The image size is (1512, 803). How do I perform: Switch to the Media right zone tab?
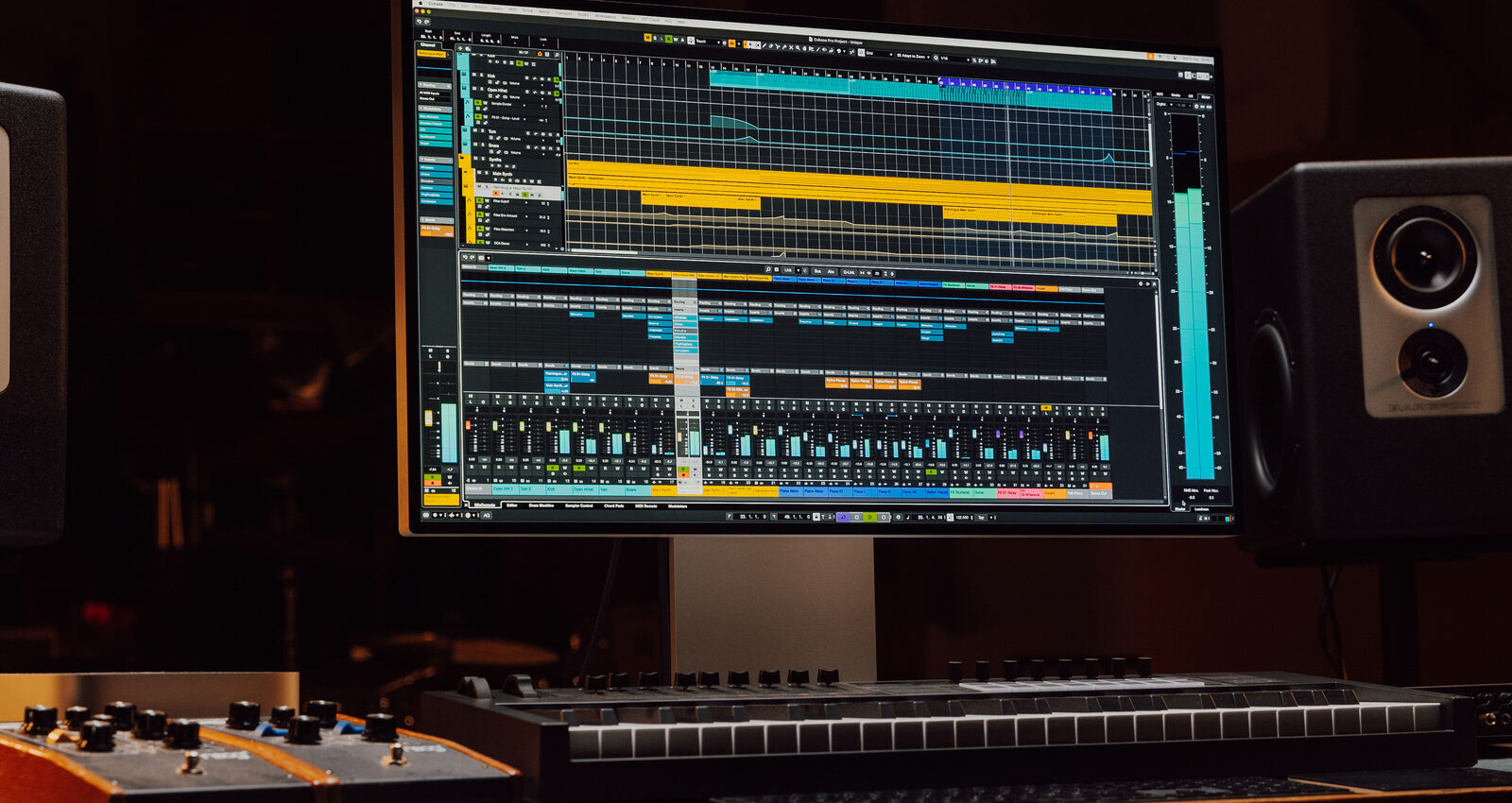pos(1176,95)
